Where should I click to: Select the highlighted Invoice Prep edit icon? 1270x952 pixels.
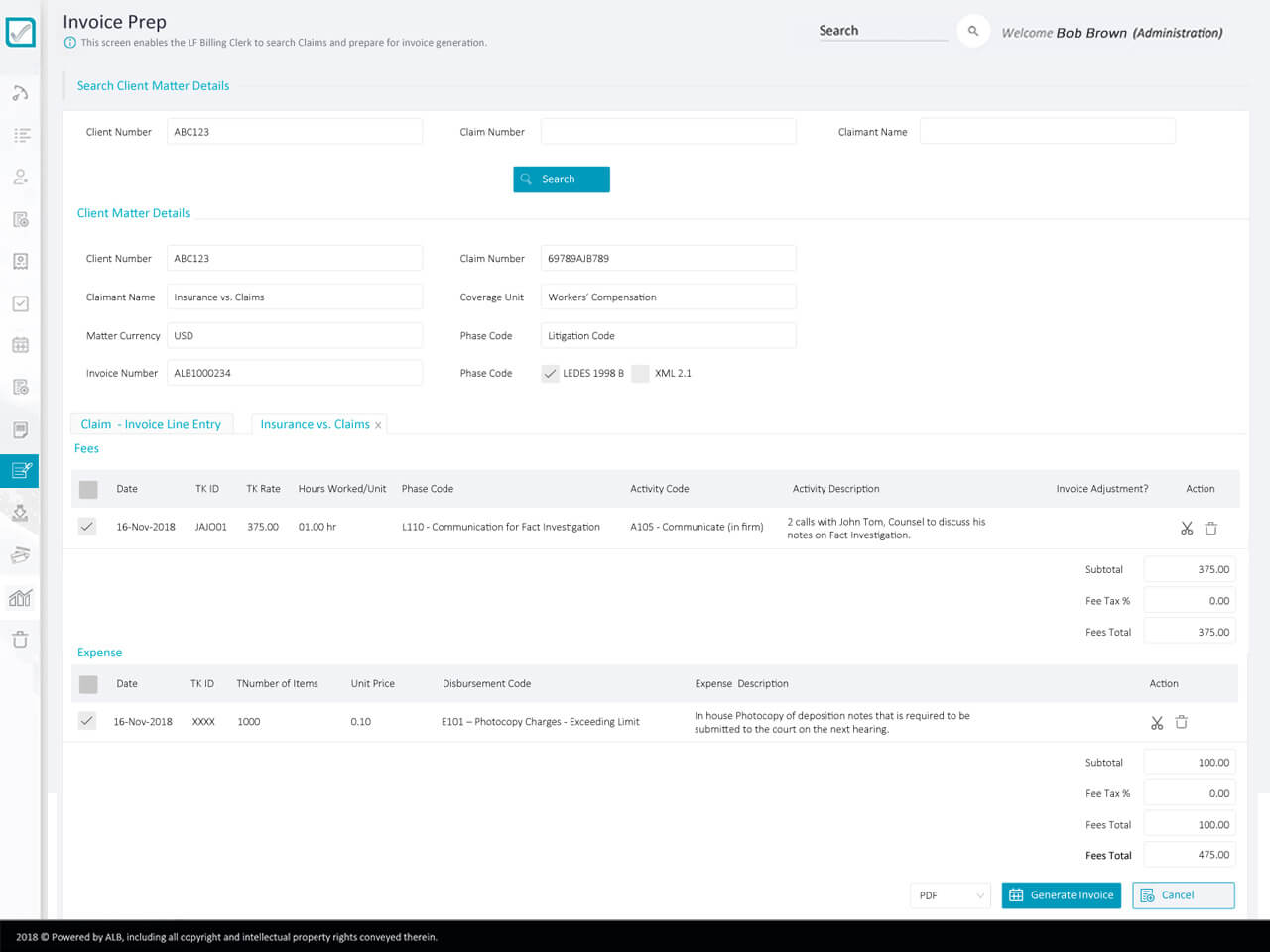(x=20, y=470)
